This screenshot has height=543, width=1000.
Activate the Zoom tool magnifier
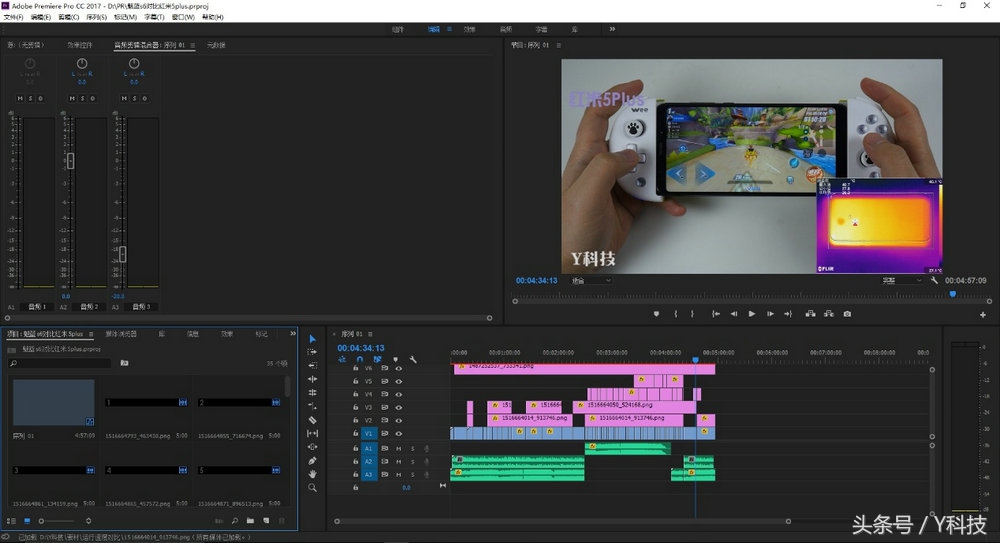pyautogui.click(x=312, y=488)
